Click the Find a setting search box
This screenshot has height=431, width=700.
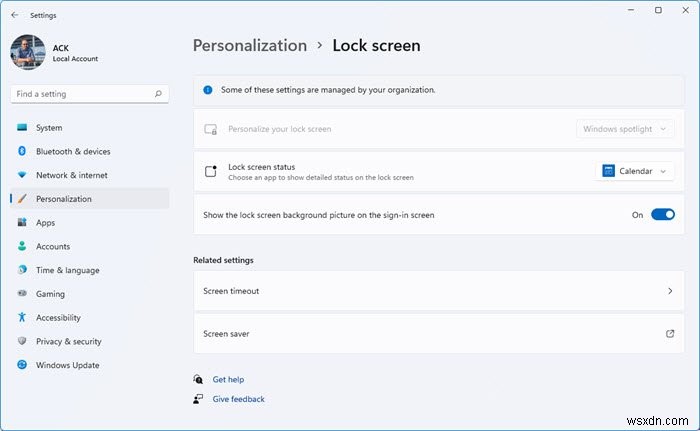80,94
